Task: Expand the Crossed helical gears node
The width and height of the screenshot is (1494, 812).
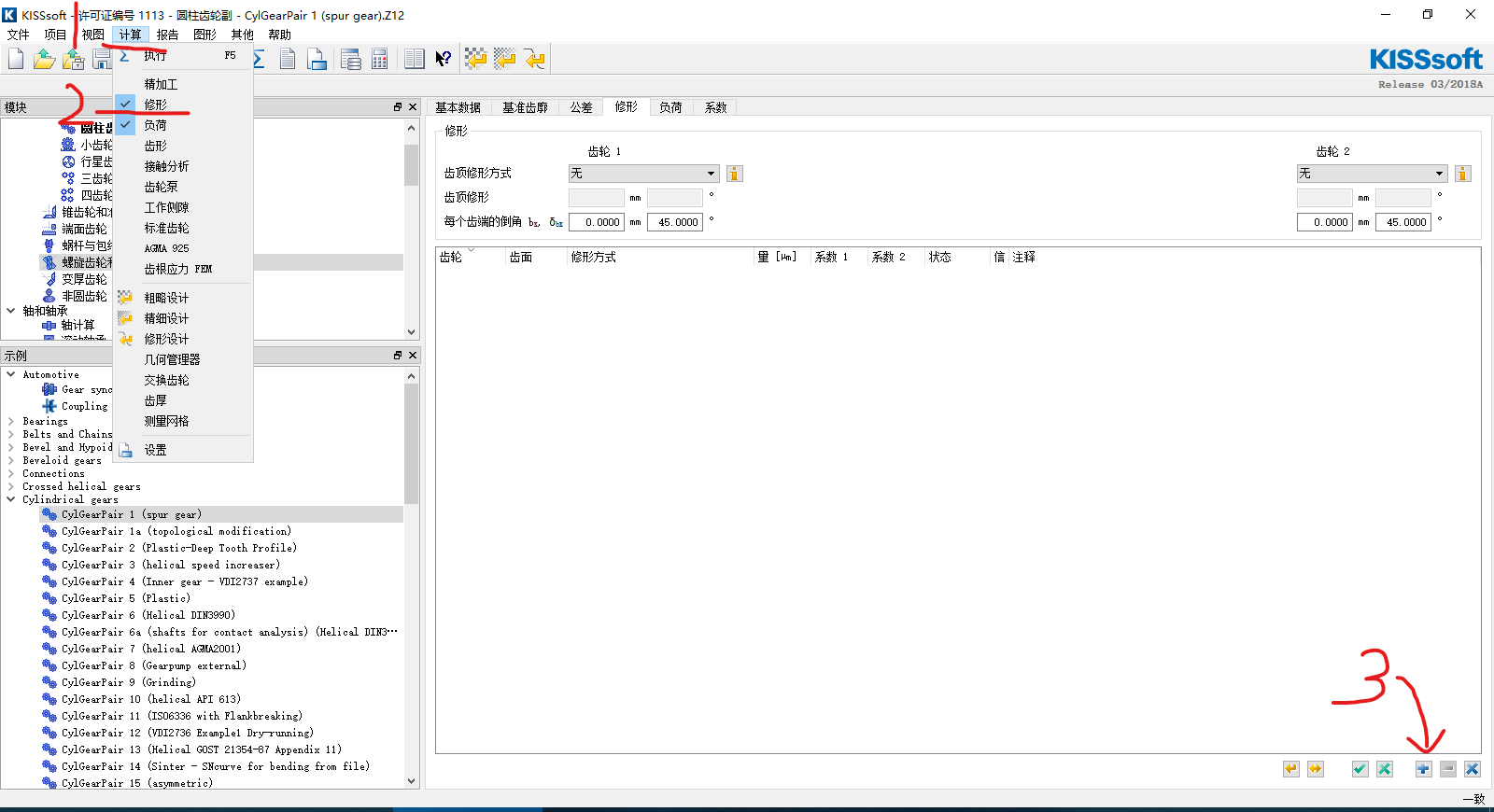Action: [11, 487]
